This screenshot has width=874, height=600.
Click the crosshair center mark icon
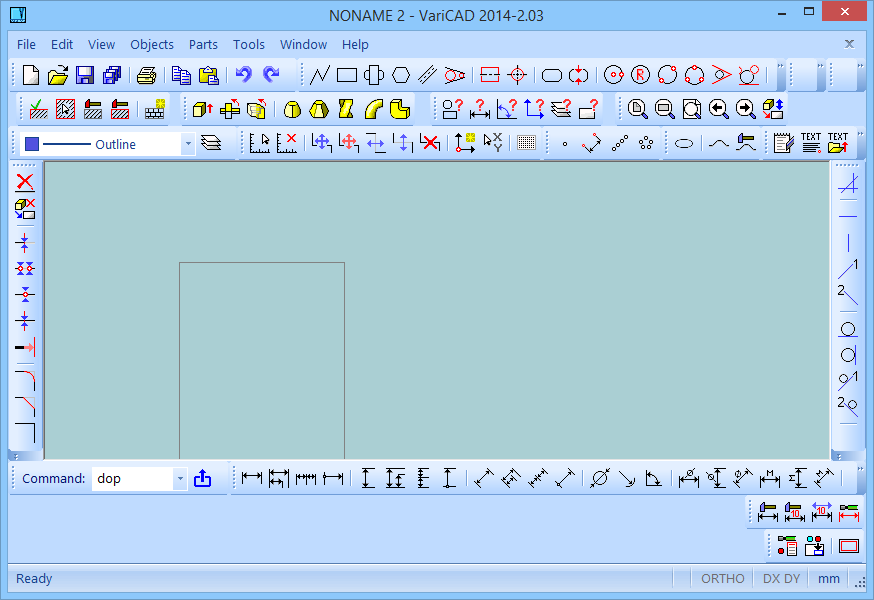pos(518,75)
